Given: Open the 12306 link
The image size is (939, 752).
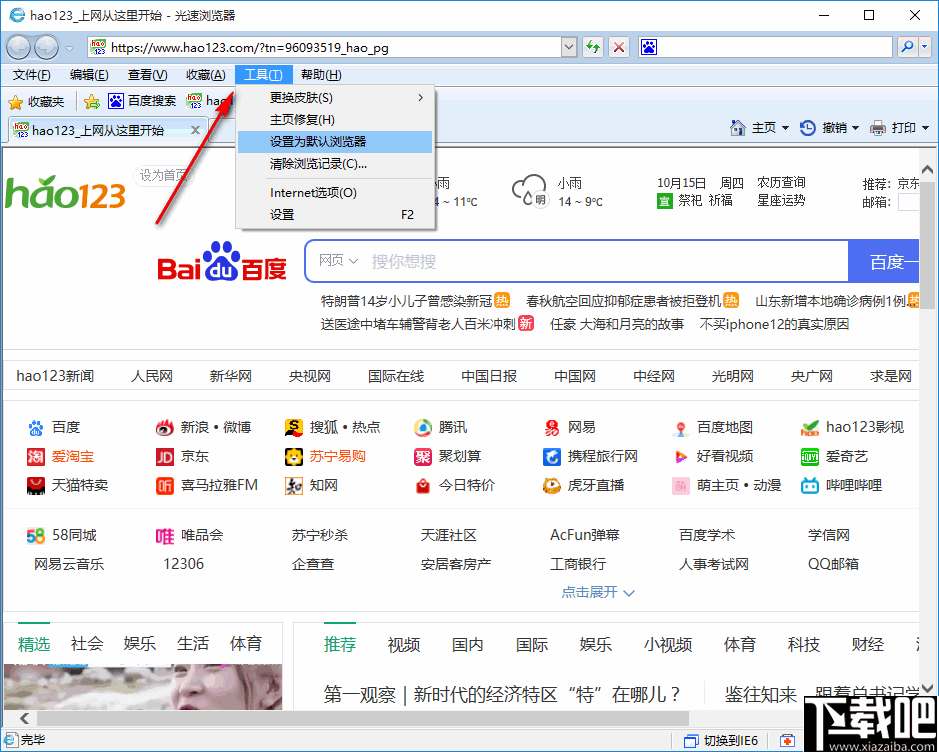Looking at the screenshot, I should pyautogui.click(x=183, y=564).
